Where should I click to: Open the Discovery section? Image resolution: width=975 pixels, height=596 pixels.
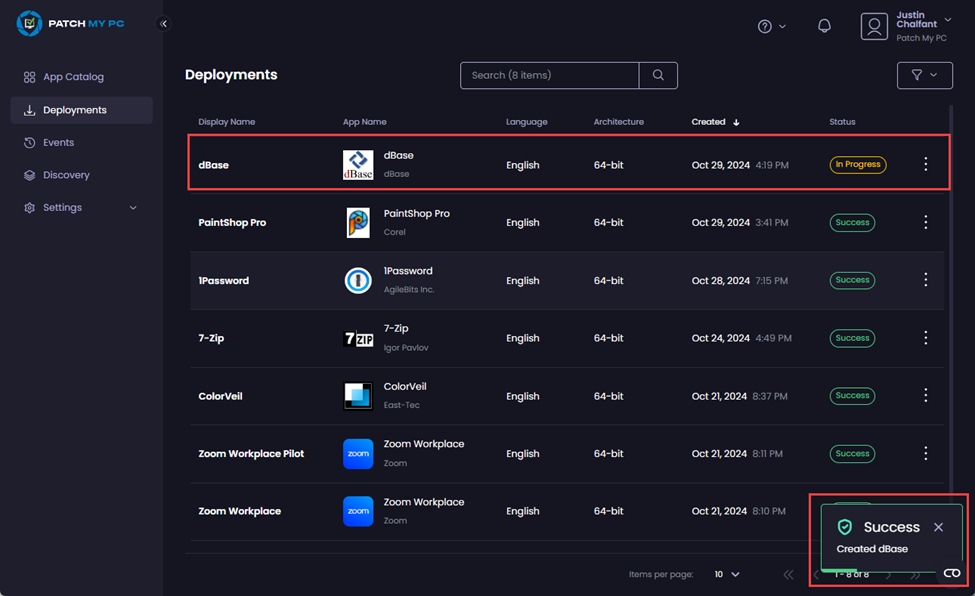point(68,175)
